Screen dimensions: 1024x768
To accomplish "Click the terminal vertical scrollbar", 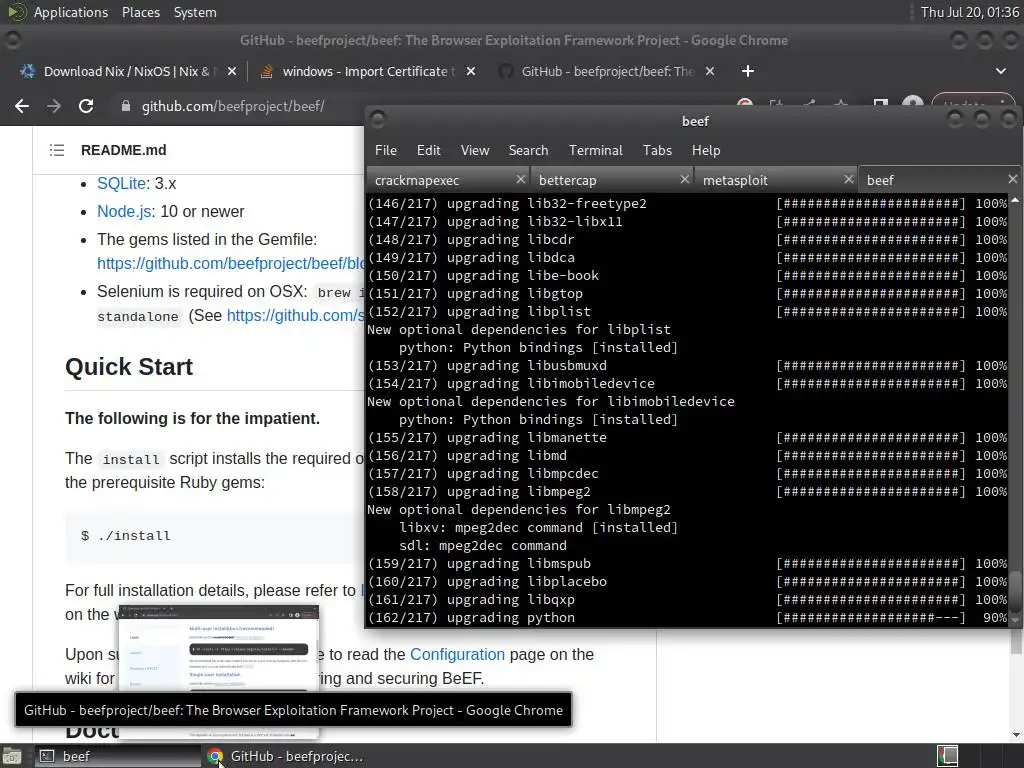I will point(1016,409).
